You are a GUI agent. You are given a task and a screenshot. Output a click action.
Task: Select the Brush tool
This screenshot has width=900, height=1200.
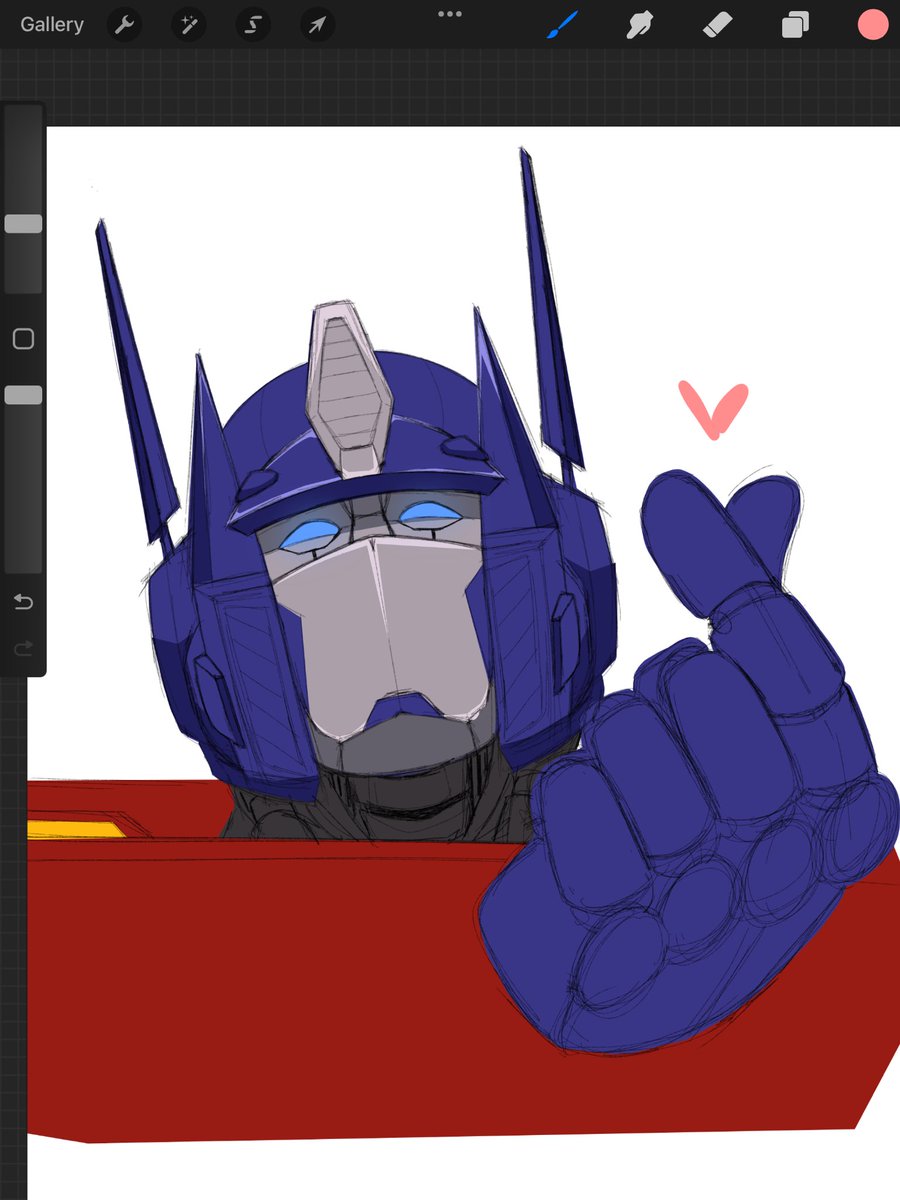click(563, 25)
